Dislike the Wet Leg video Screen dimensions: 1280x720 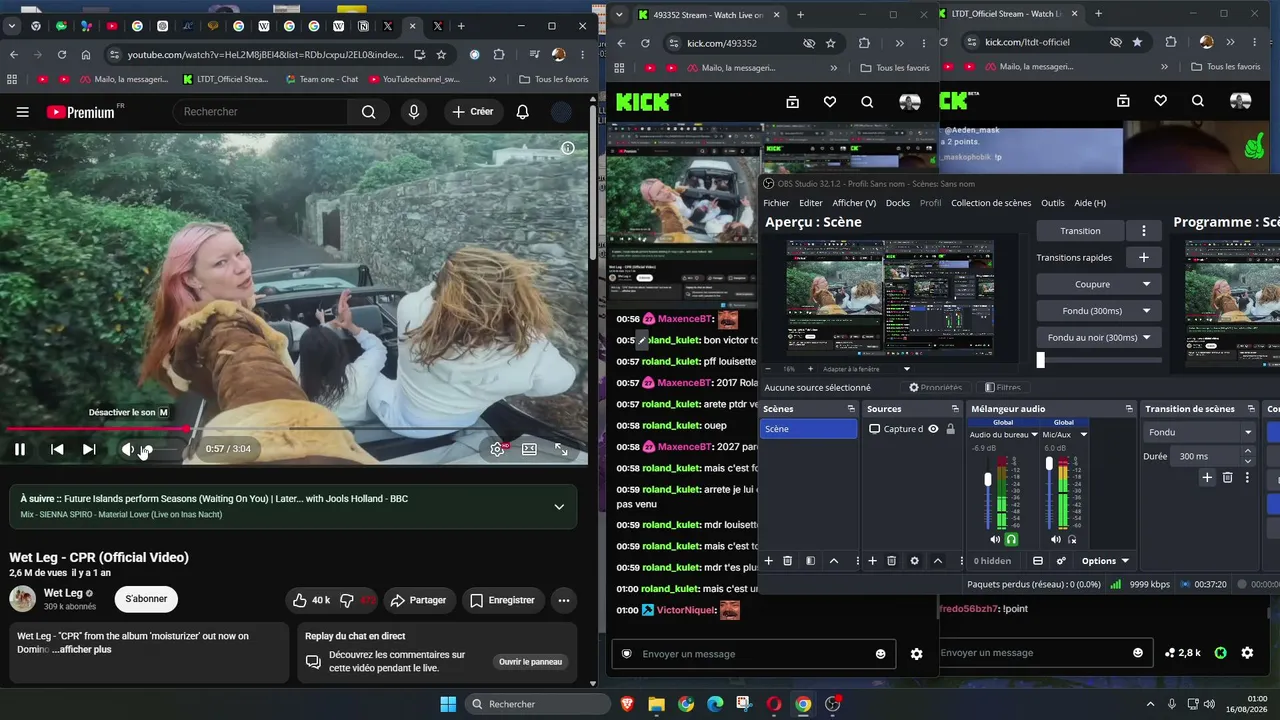[357, 600]
